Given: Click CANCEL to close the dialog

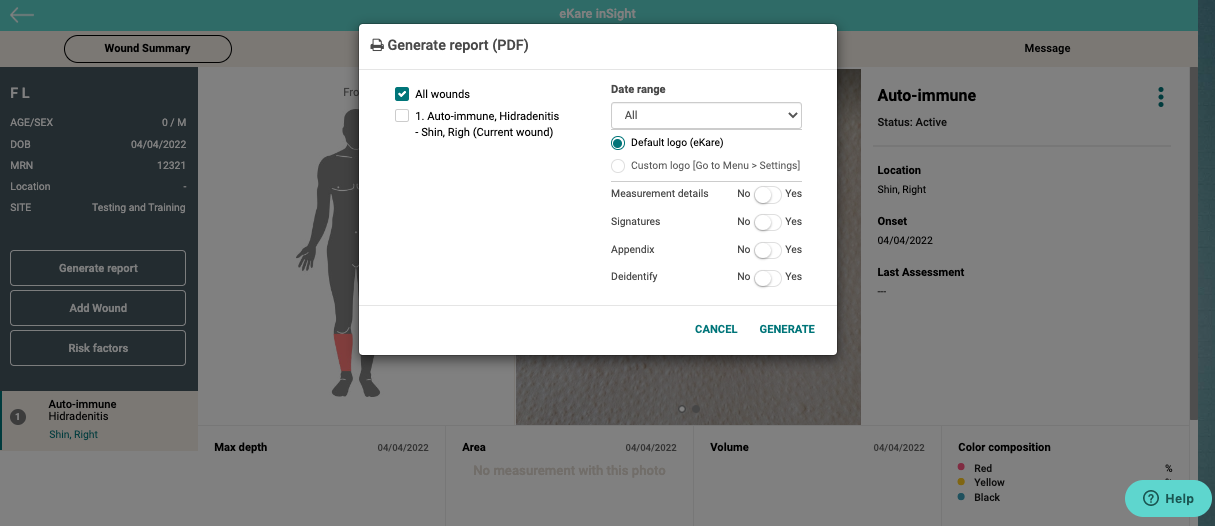Looking at the screenshot, I should coord(716,329).
